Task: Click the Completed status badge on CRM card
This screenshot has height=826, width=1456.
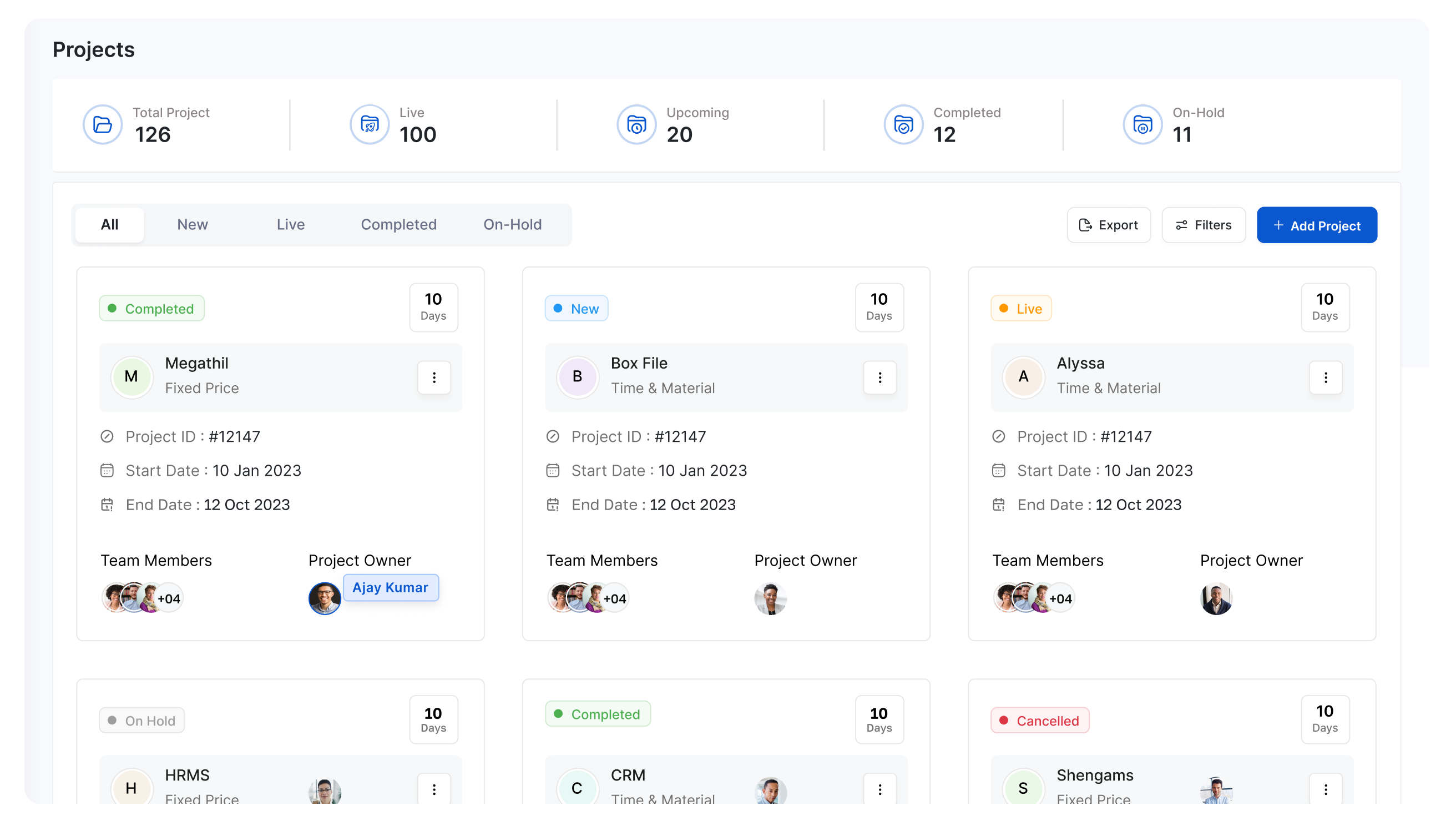Action: pyautogui.click(x=598, y=714)
